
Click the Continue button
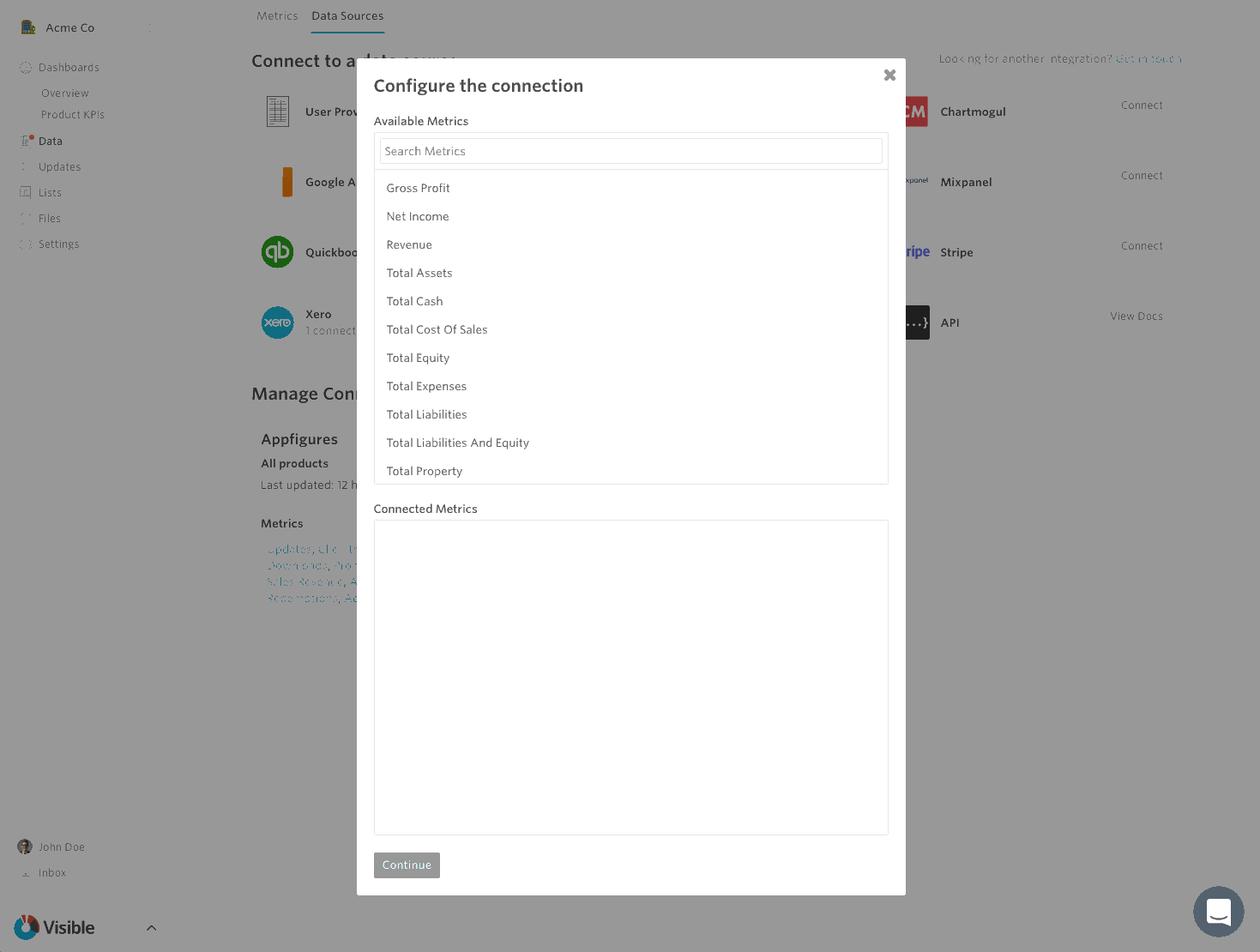point(407,865)
